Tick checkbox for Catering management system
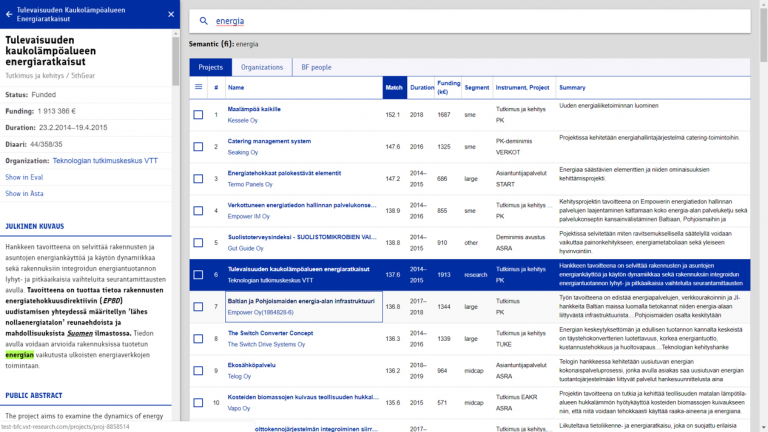The width and height of the screenshot is (768, 432). [198, 146]
